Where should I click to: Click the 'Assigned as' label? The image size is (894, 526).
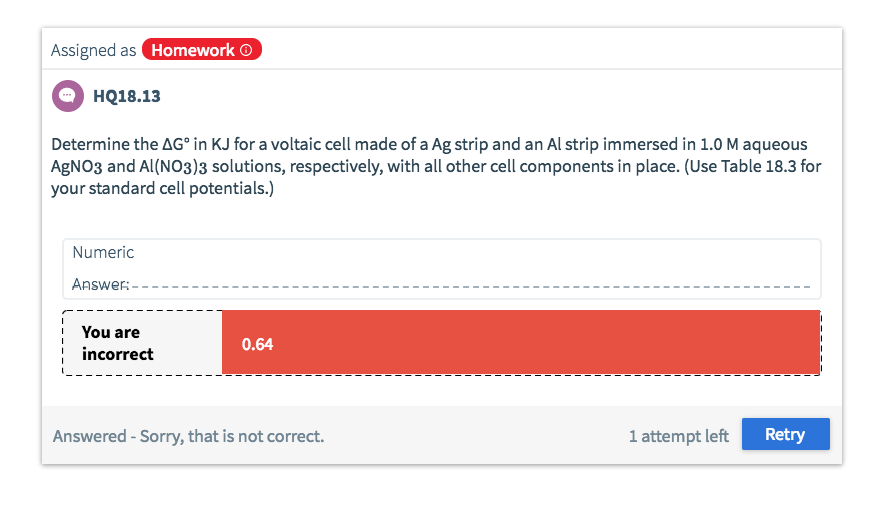pyautogui.click(x=94, y=50)
